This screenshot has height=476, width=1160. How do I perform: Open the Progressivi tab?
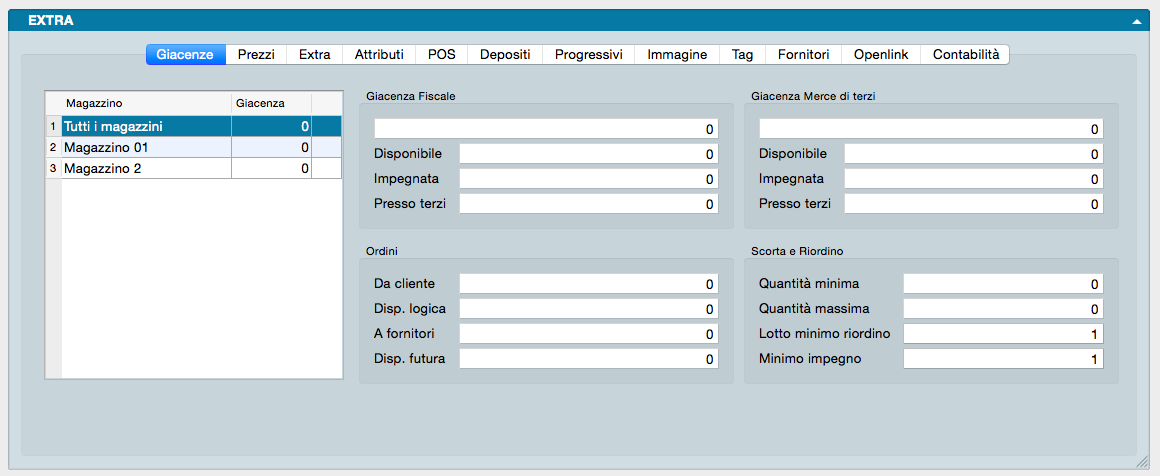(588, 55)
